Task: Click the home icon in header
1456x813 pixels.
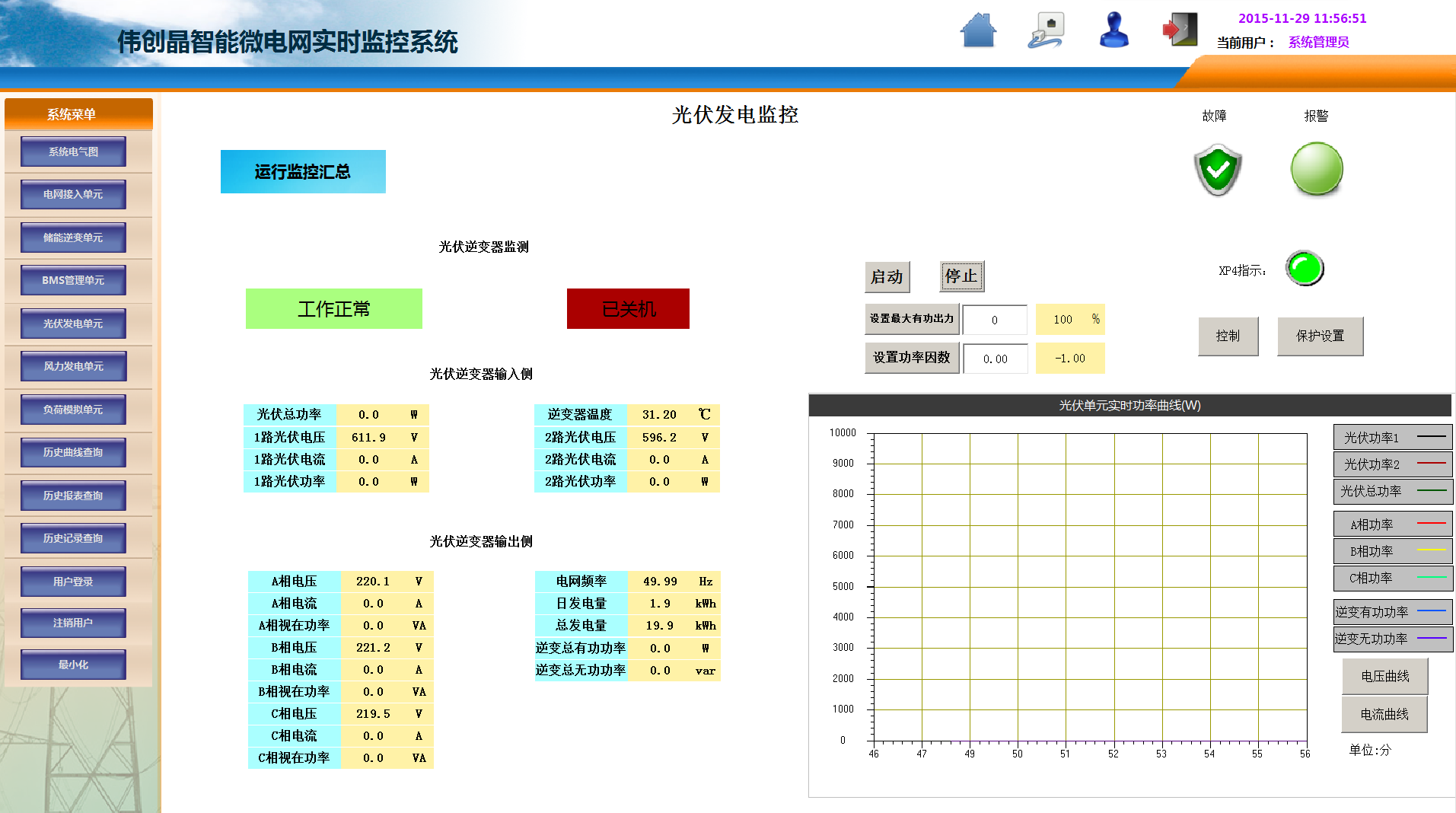Action: [978, 31]
